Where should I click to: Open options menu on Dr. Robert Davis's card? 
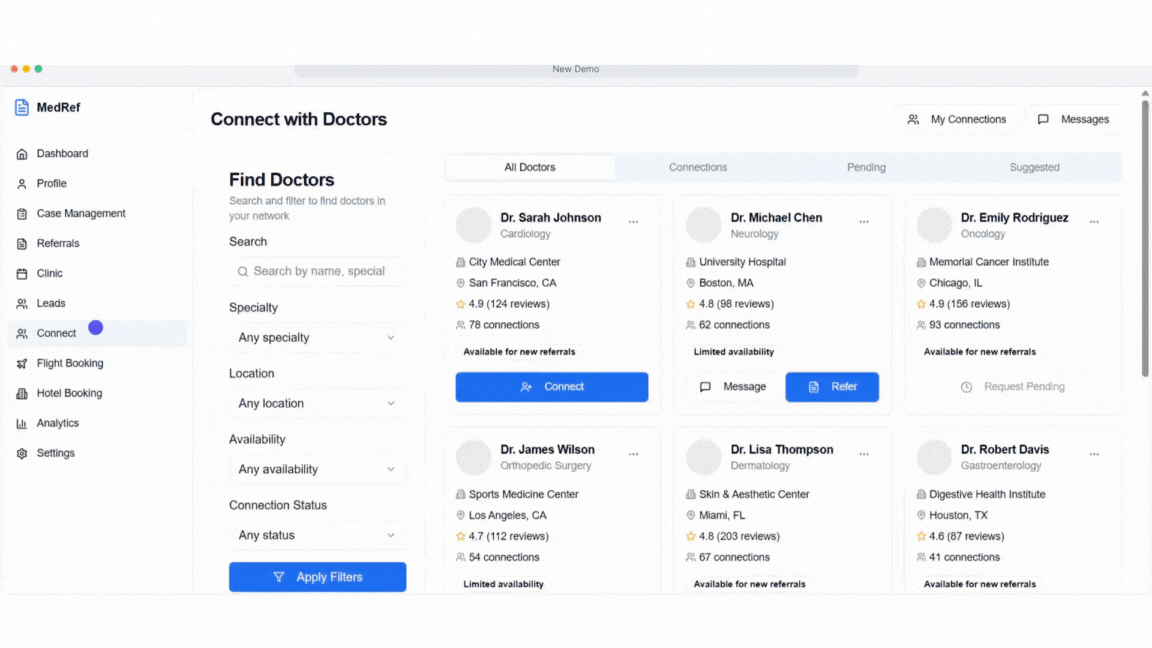click(x=1093, y=453)
